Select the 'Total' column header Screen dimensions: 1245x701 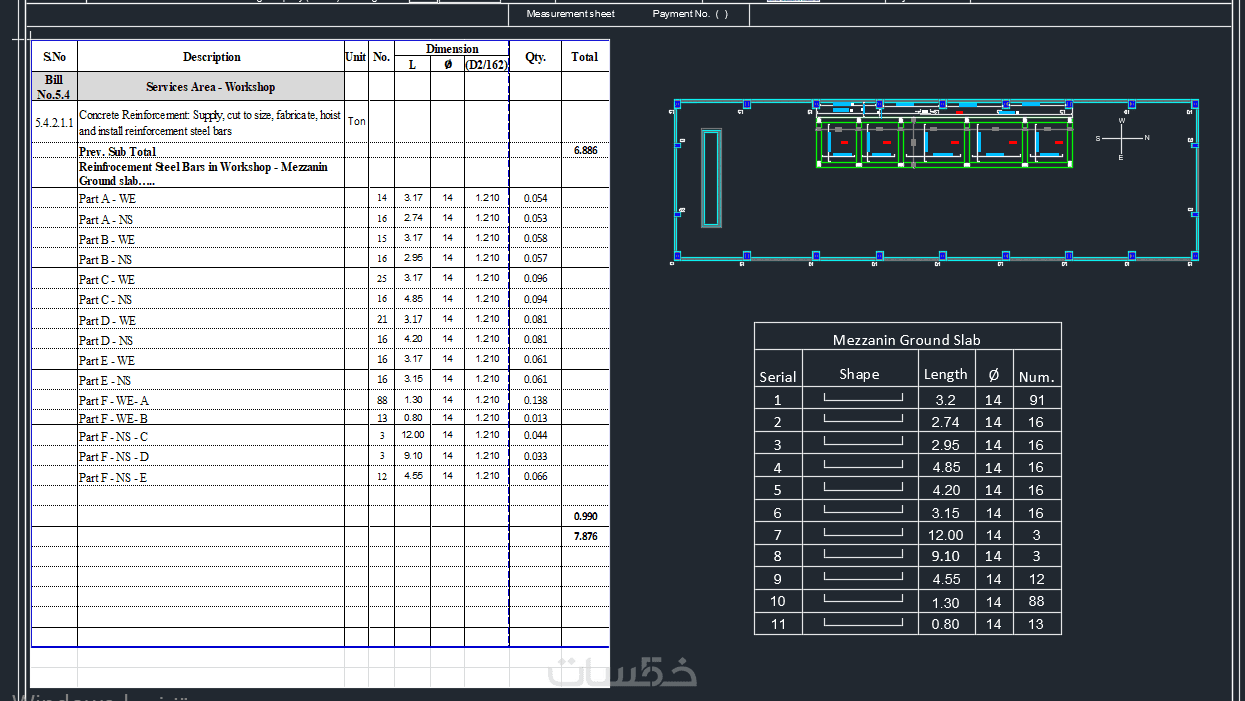(x=585, y=57)
